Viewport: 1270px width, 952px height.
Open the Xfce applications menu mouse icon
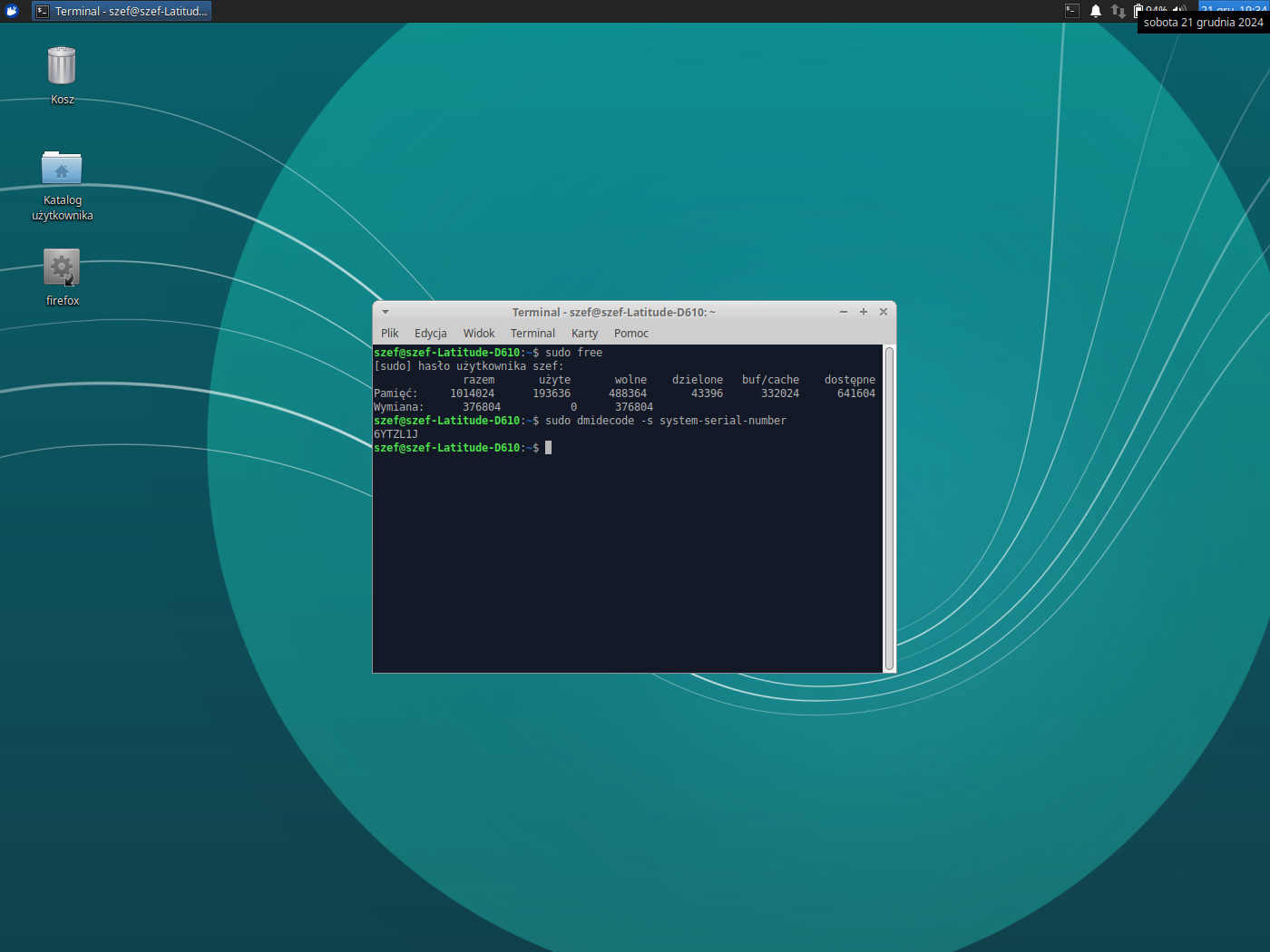[x=12, y=11]
